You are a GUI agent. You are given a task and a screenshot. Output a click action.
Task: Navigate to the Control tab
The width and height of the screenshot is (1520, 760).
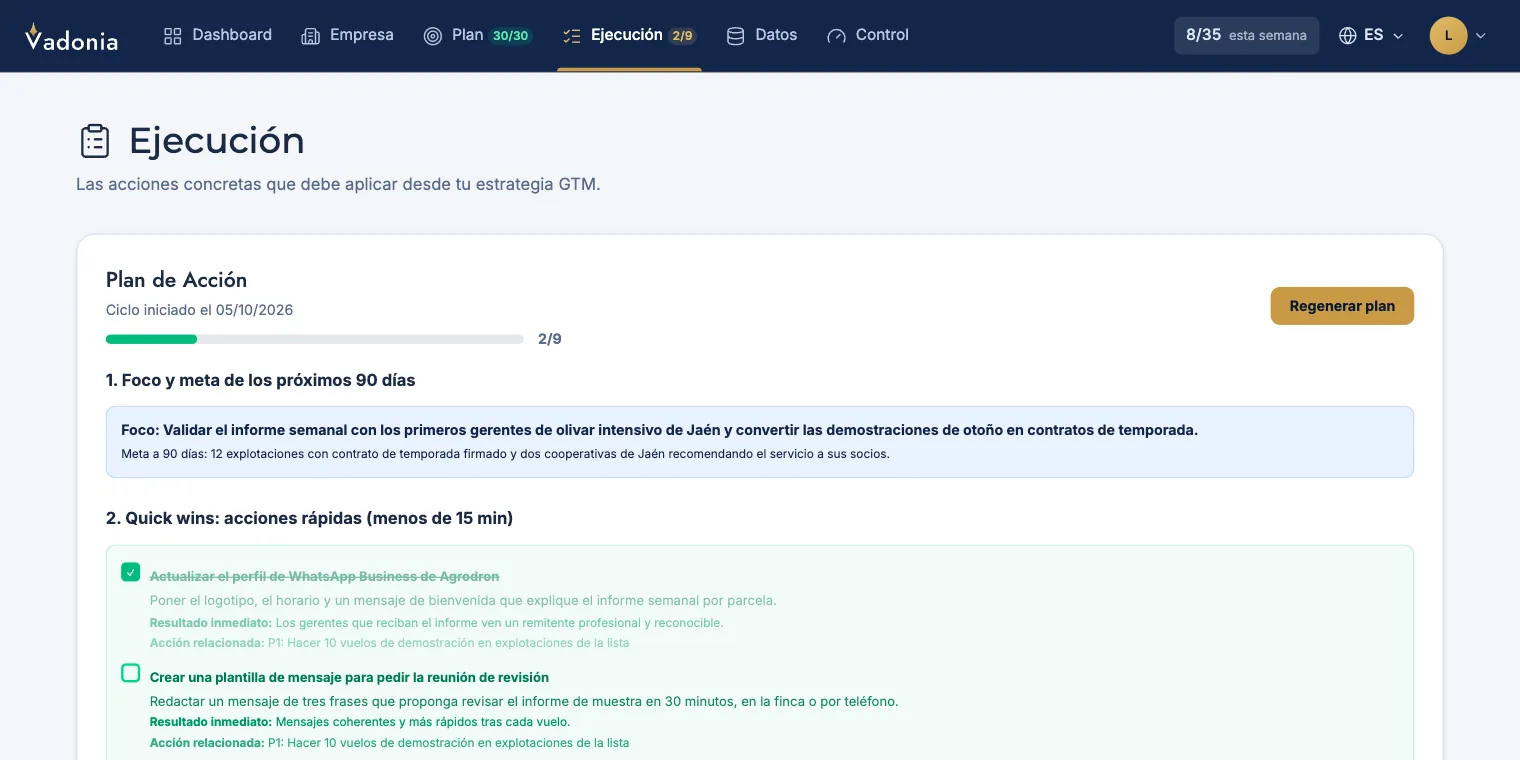(x=868, y=35)
